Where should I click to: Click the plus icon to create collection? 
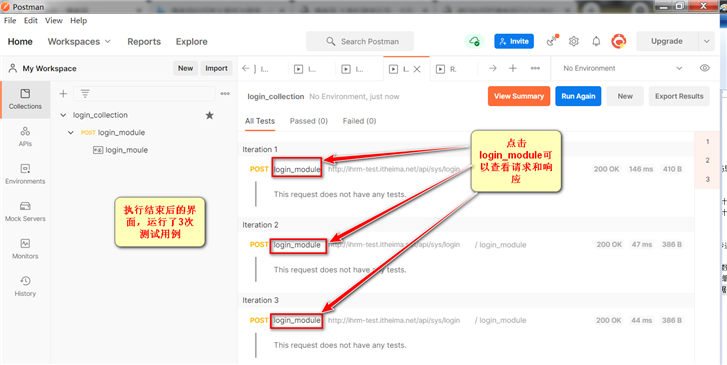[x=63, y=94]
